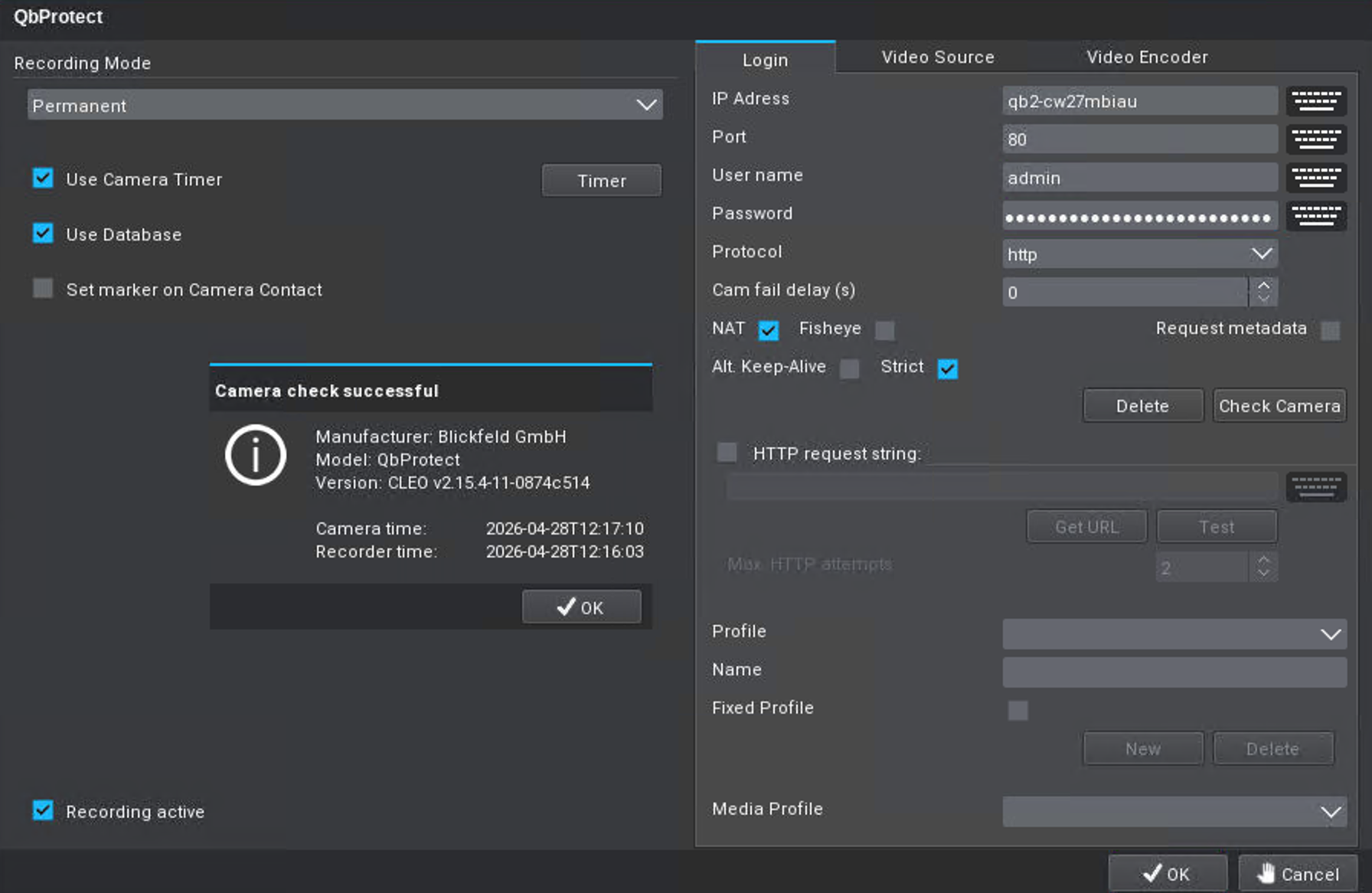The height and width of the screenshot is (893, 1372).
Task: Toggle Recording active checkbox
Action: (43, 810)
